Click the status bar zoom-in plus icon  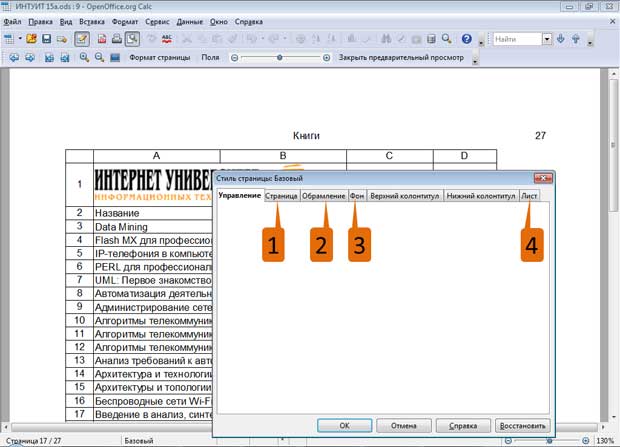coord(586,441)
